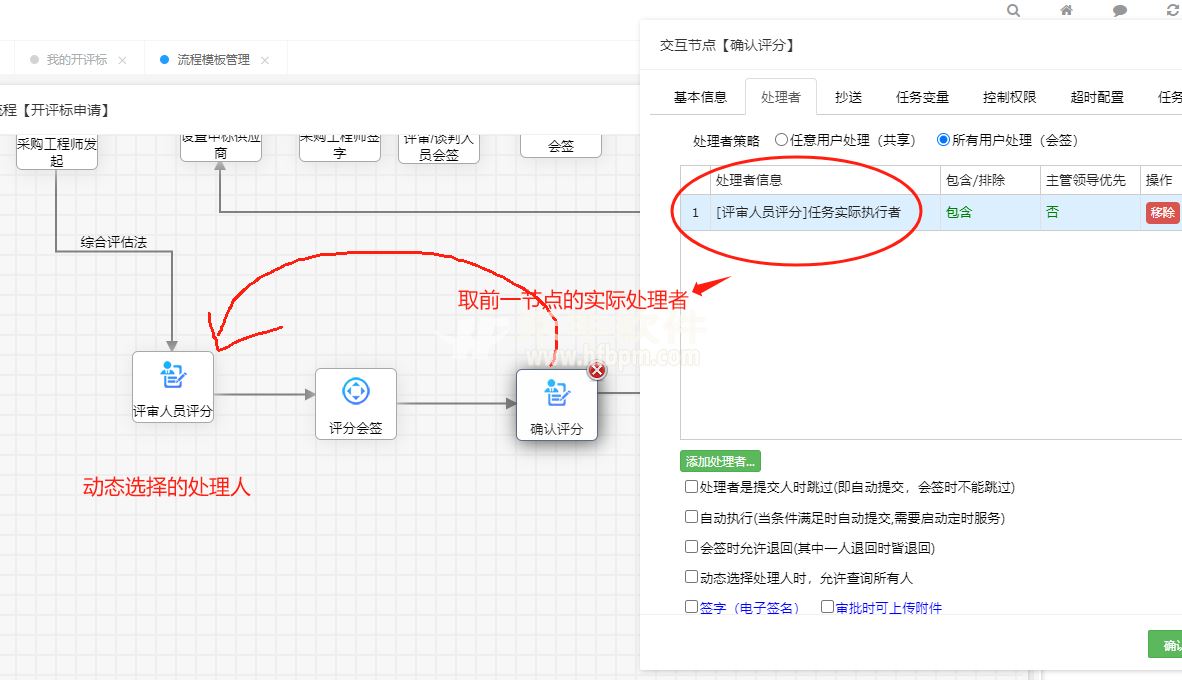The height and width of the screenshot is (680, 1182).
Task: Select the 评审人员评分 node icon
Action: [173, 377]
